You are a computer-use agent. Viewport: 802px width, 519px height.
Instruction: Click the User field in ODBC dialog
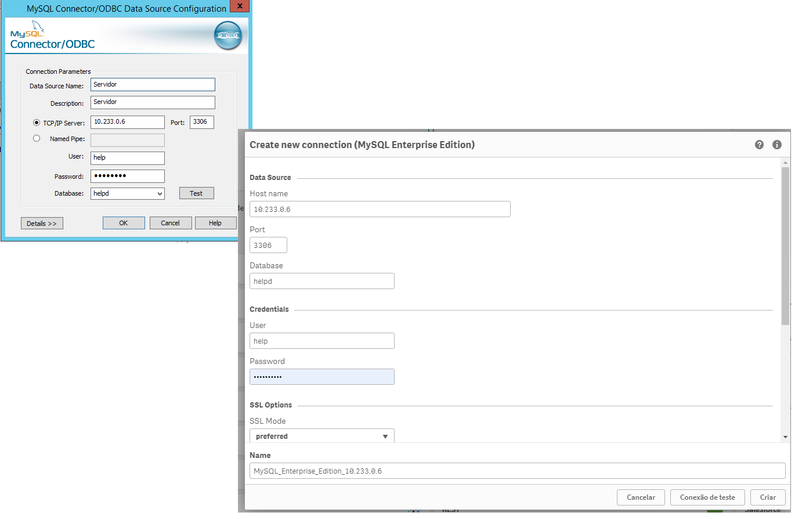click(127, 157)
